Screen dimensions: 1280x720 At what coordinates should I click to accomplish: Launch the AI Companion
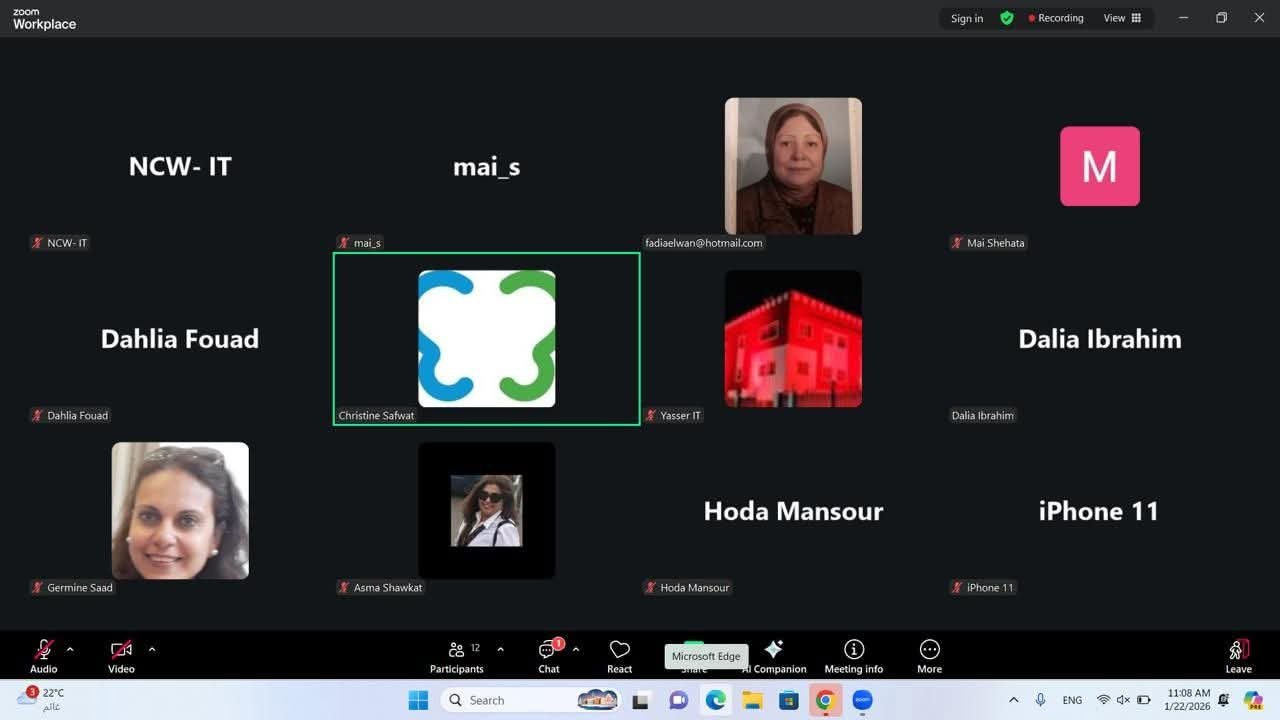(773, 656)
